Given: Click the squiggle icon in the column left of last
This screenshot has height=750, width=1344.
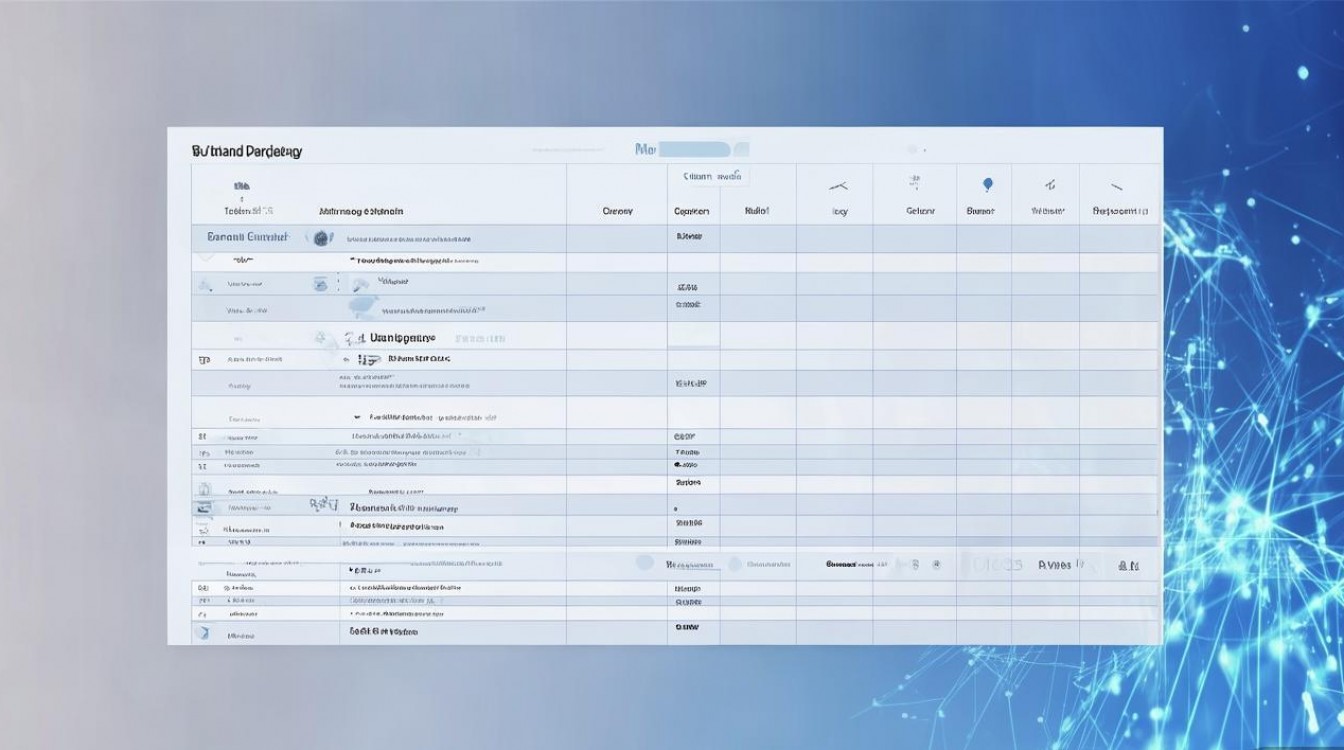Looking at the screenshot, I should click(x=1050, y=184).
